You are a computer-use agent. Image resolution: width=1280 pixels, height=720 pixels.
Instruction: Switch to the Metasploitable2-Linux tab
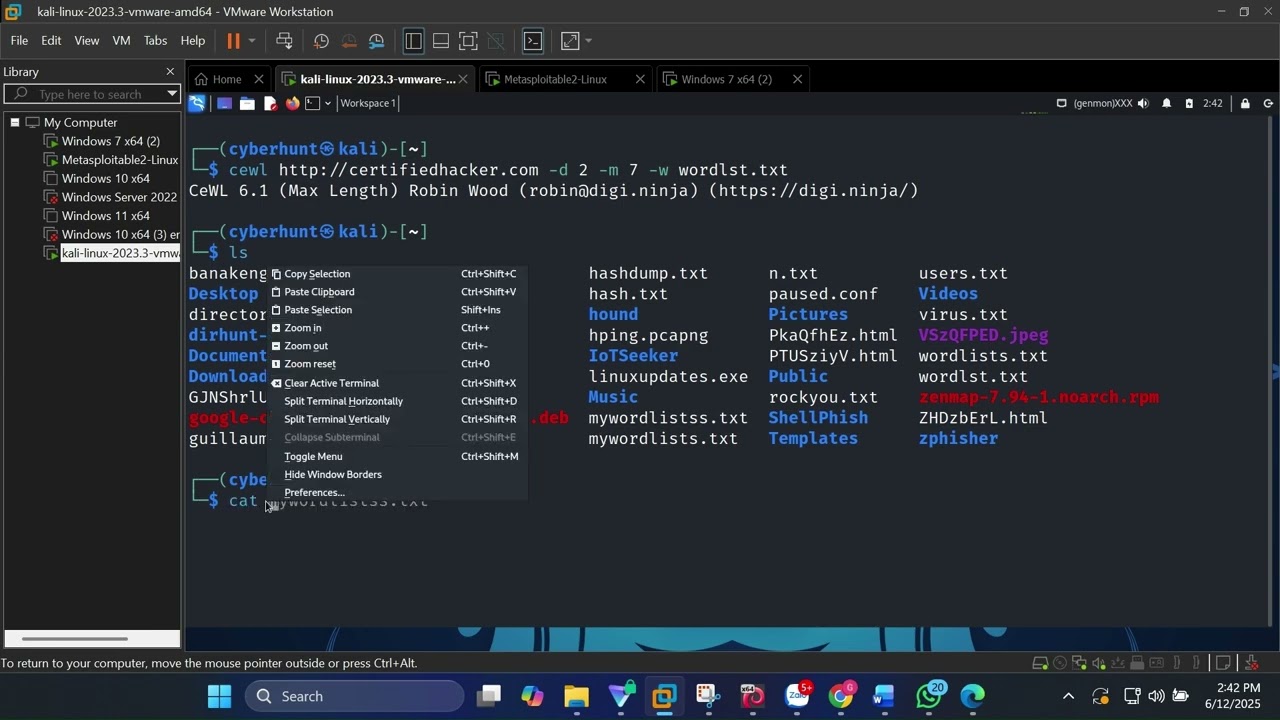(555, 79)
